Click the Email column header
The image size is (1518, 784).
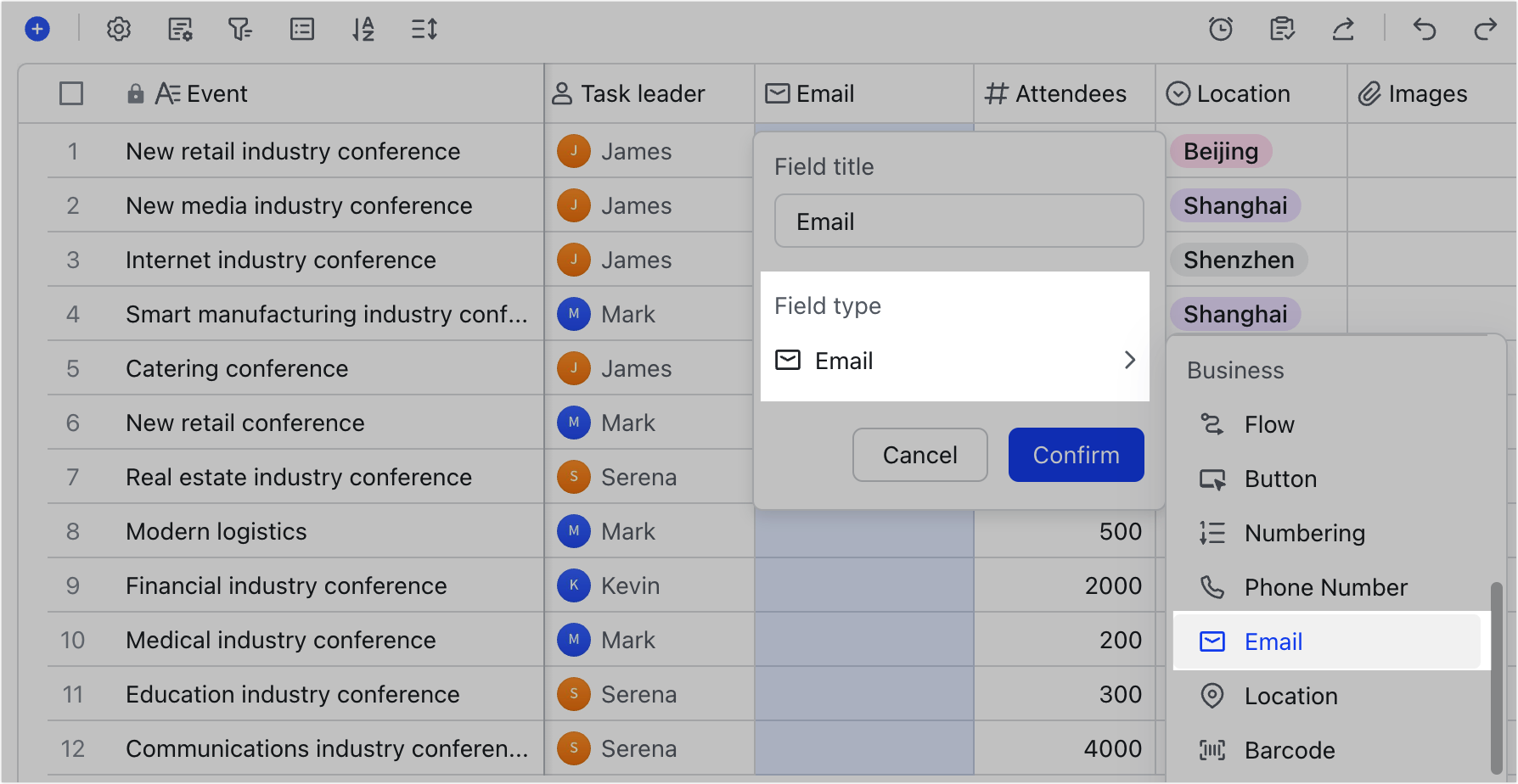(863, 93)
